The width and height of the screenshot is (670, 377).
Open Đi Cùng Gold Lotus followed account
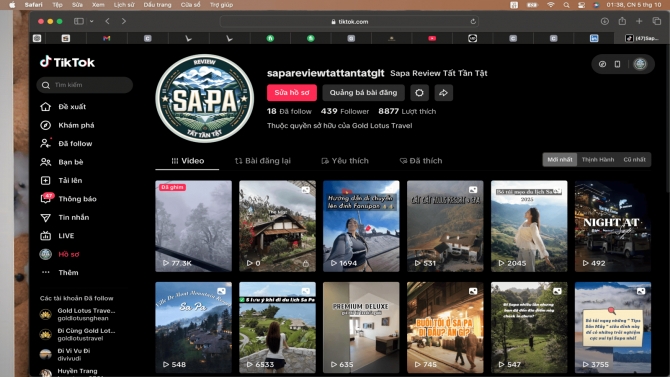[78, 334]
